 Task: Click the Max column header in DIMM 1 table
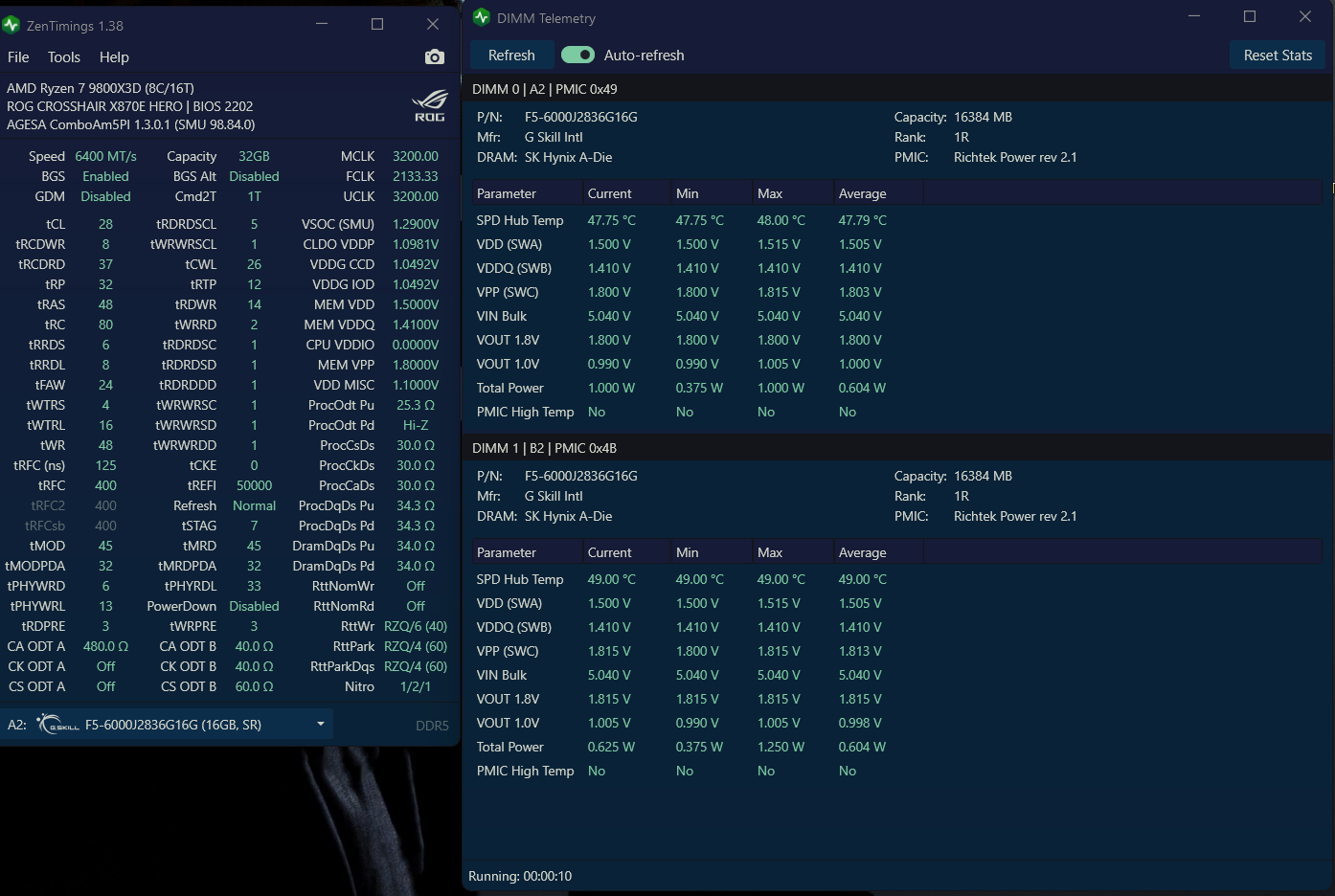tap(793, 552)
